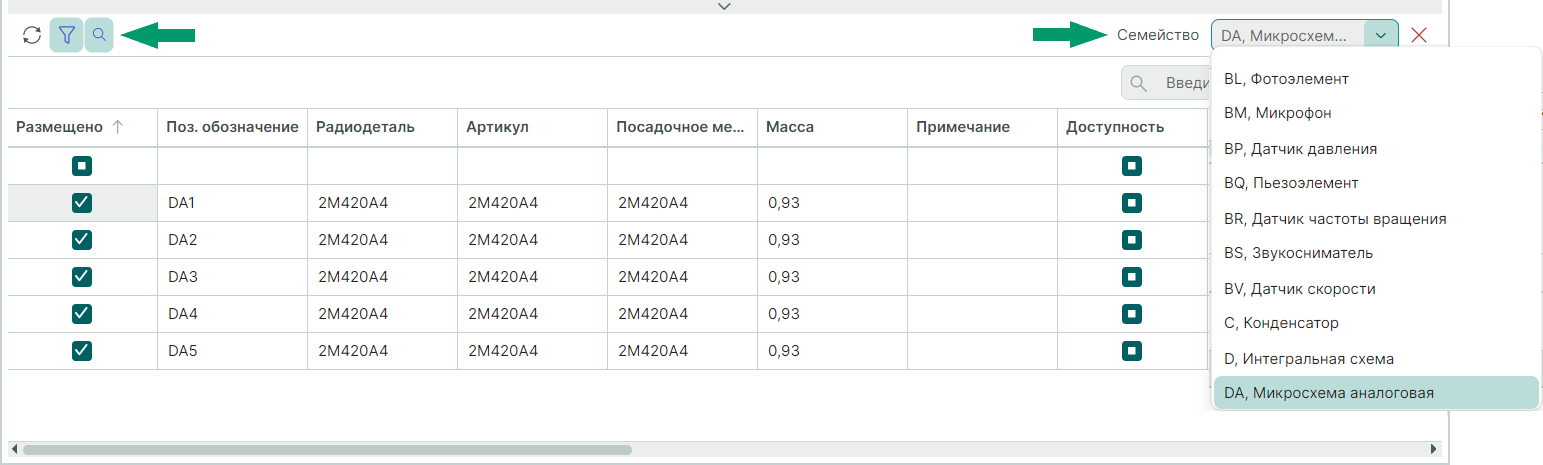
Task: Choose BQ, Пьезоэлемент option
Action: 1376,183
